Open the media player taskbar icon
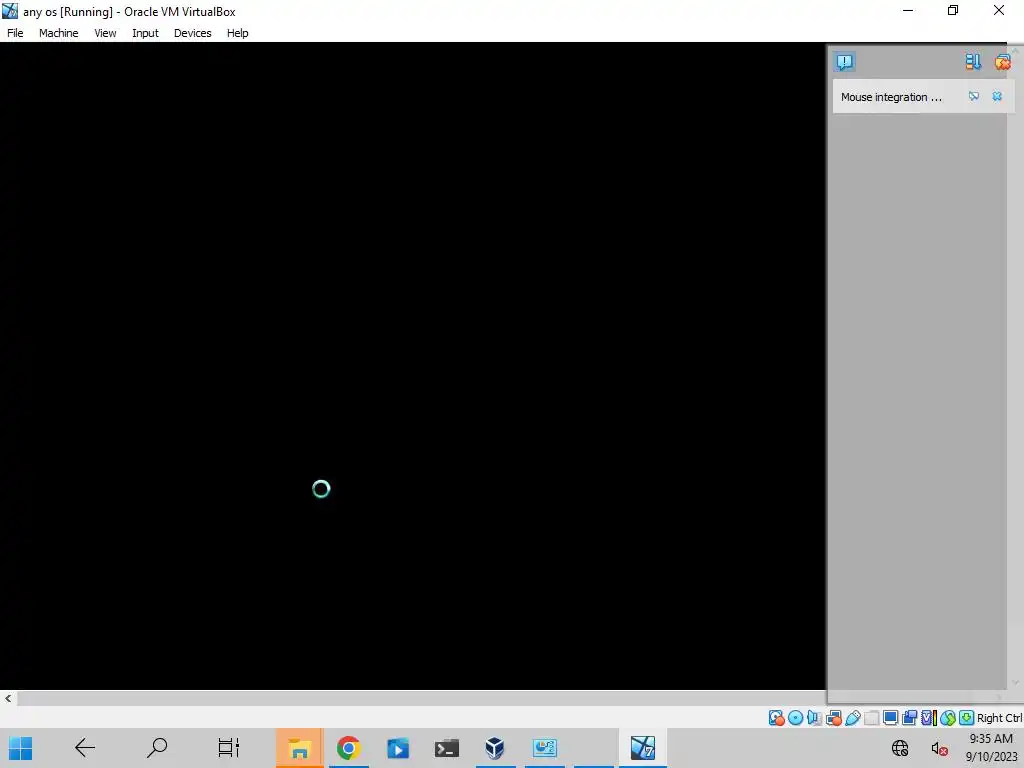1024x768 pixels. (x=398, y=748)
